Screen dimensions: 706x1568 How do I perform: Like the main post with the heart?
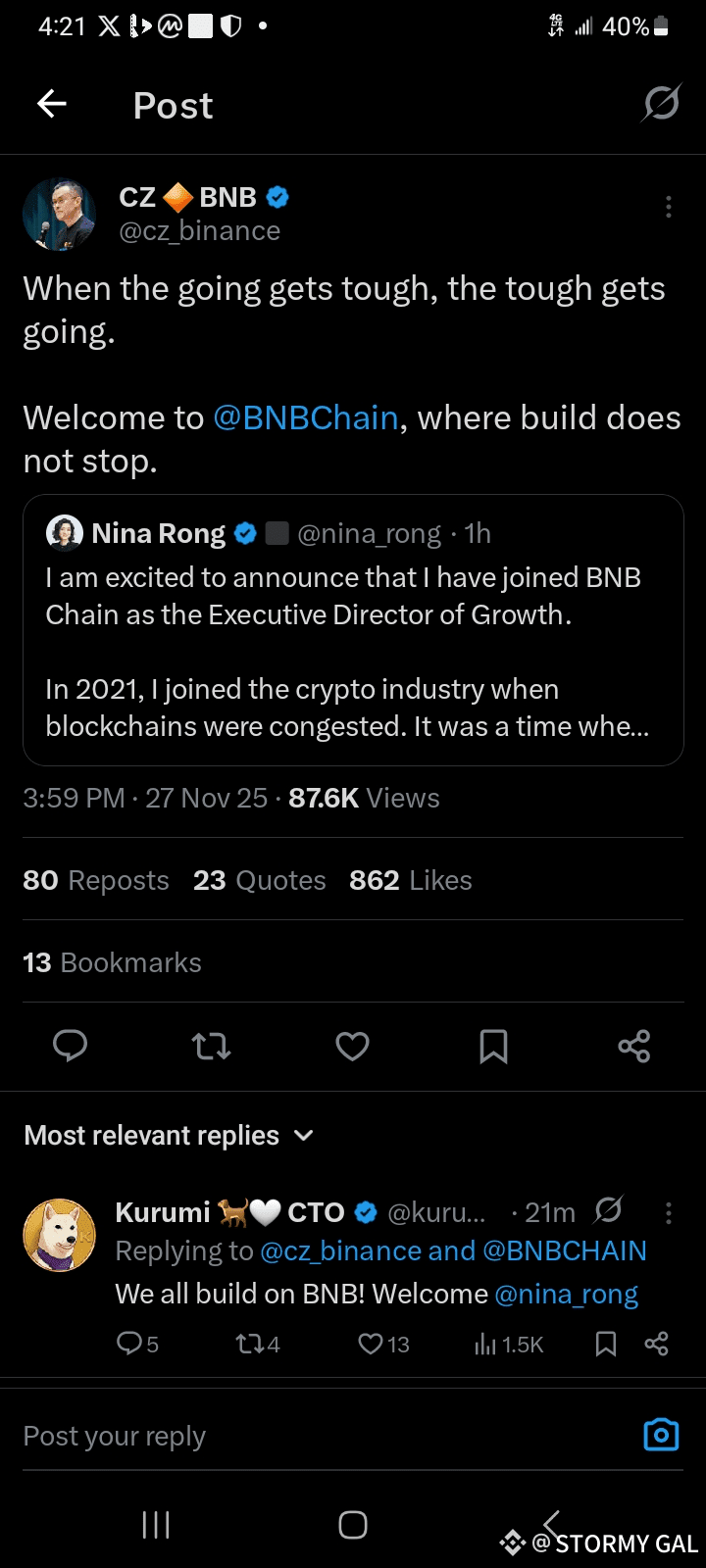(352, 1047)
